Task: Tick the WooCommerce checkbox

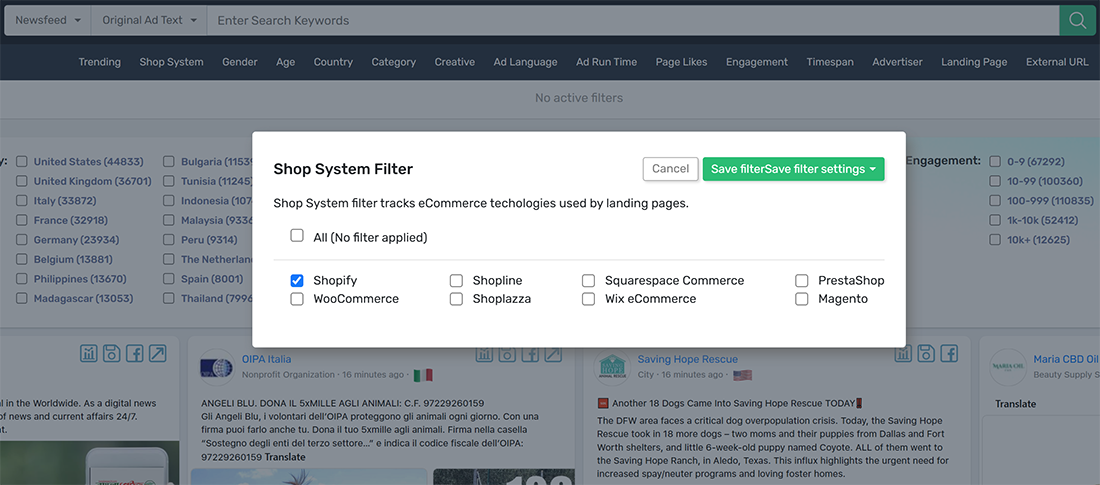Action: point(297,299)
